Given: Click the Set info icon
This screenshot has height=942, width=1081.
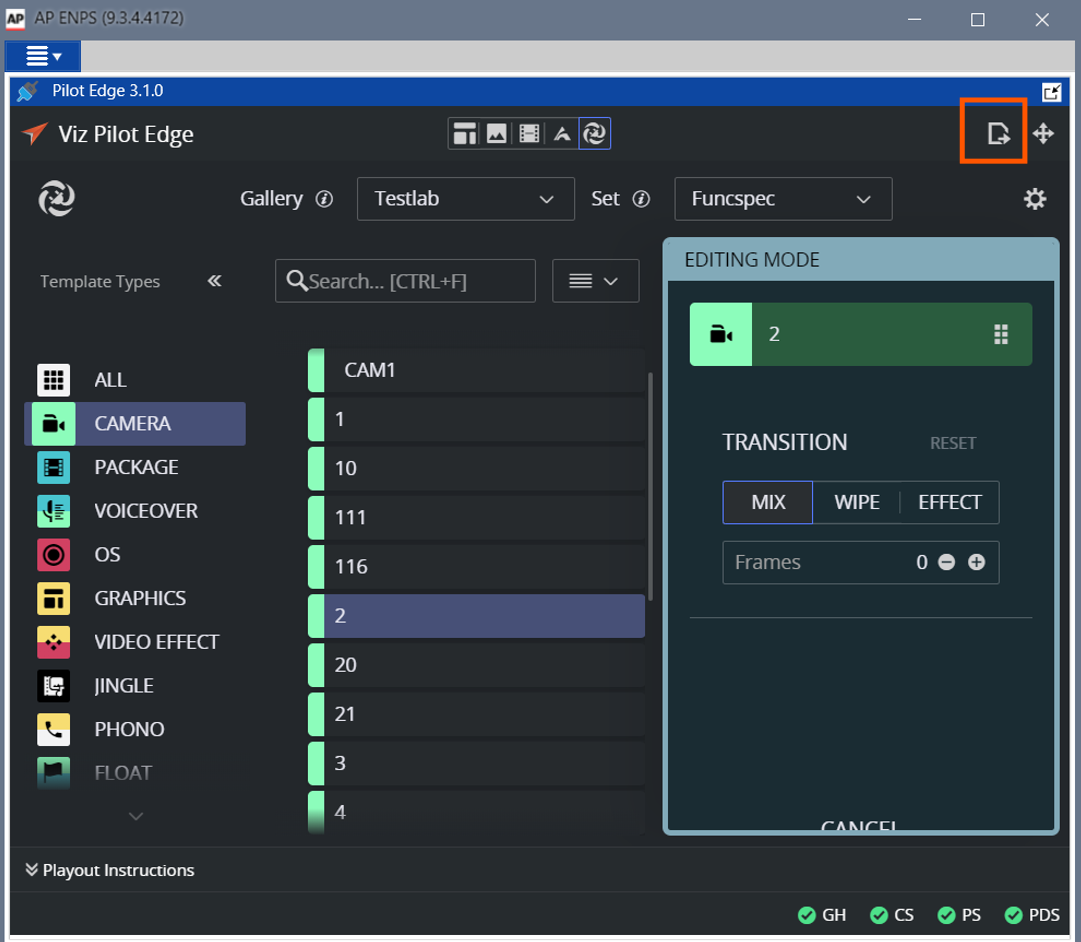Looking at the screenshot, I should point(641,199).
